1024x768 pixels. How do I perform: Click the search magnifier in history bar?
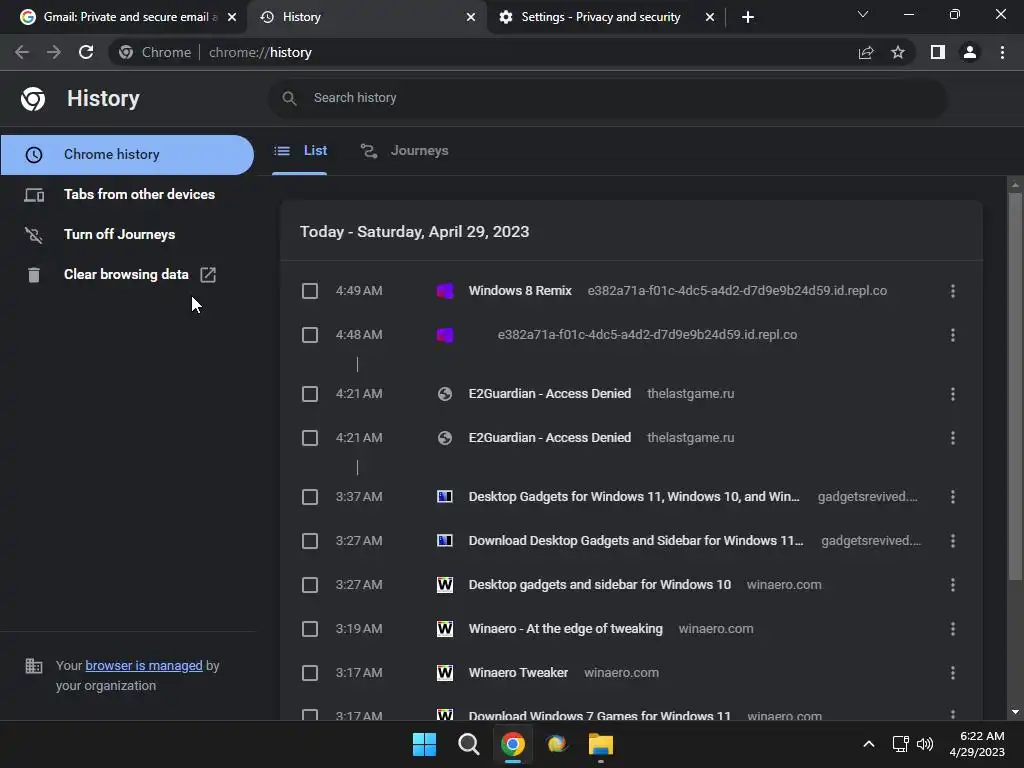pos(289,98)
